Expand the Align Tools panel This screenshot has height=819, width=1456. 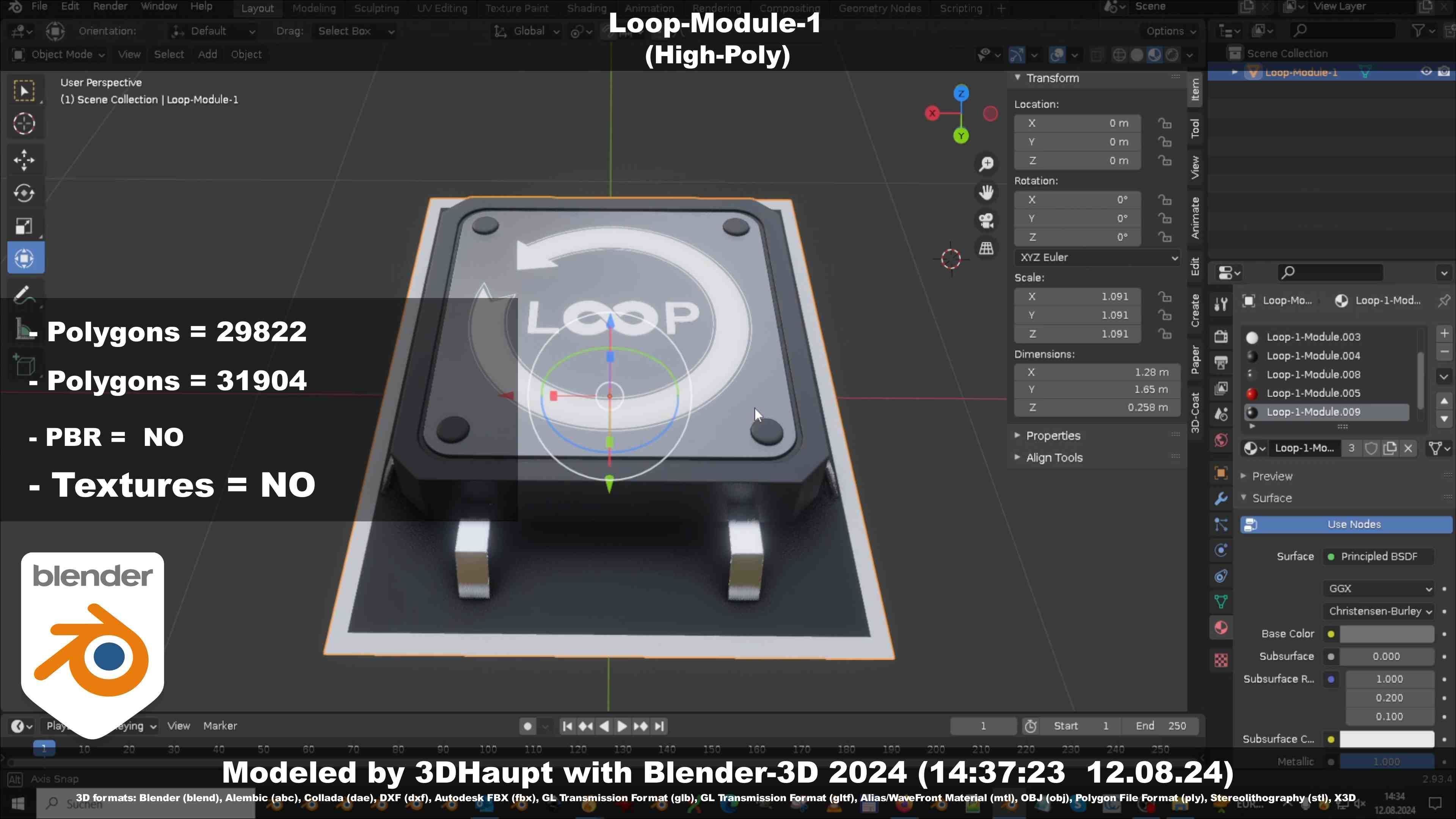point(1054,458)
